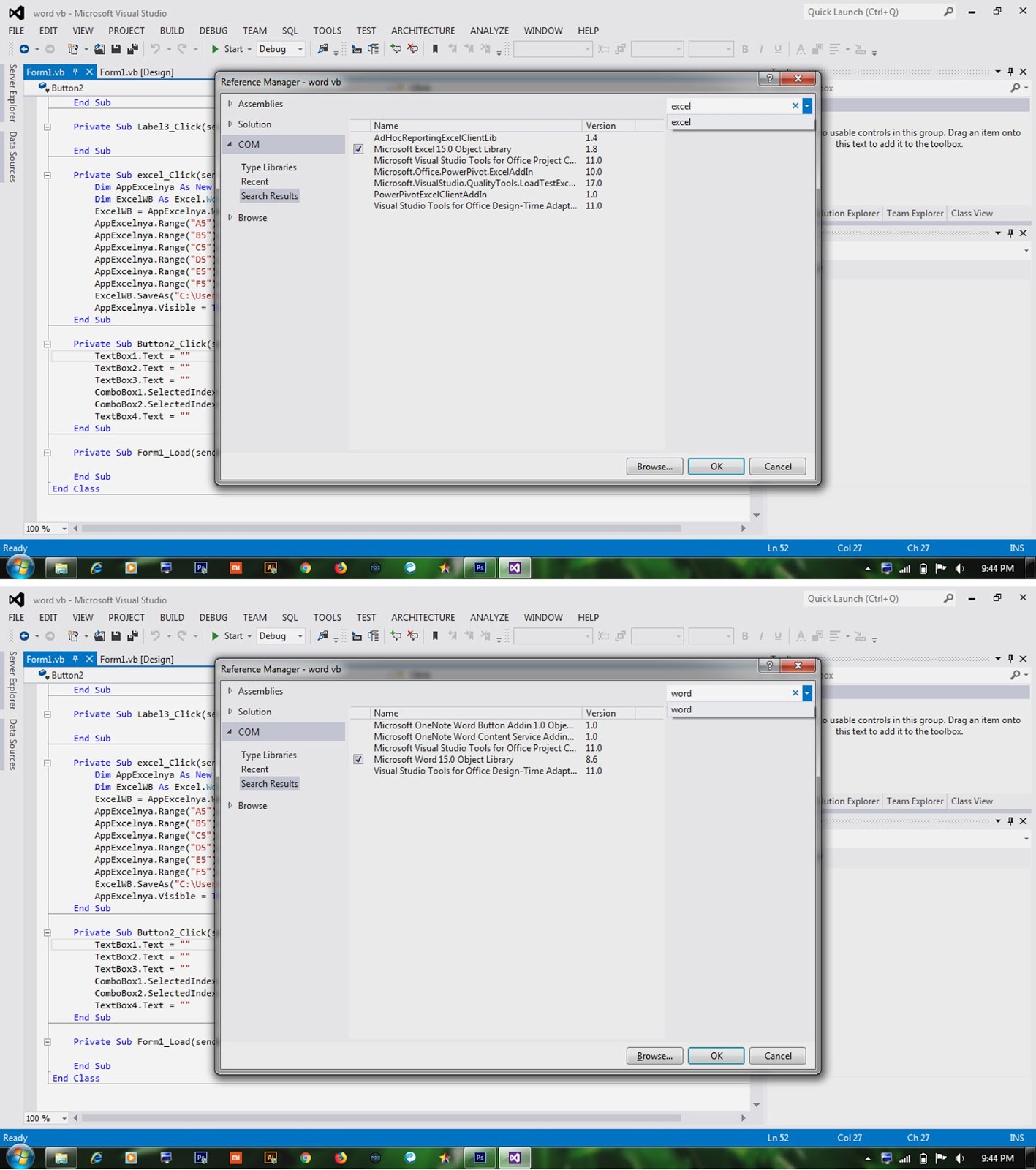The image size is (1036, 1170).
Task: Click OK in the word Reference Manager
Action: pyautogui.click(x=716, y=1056)
